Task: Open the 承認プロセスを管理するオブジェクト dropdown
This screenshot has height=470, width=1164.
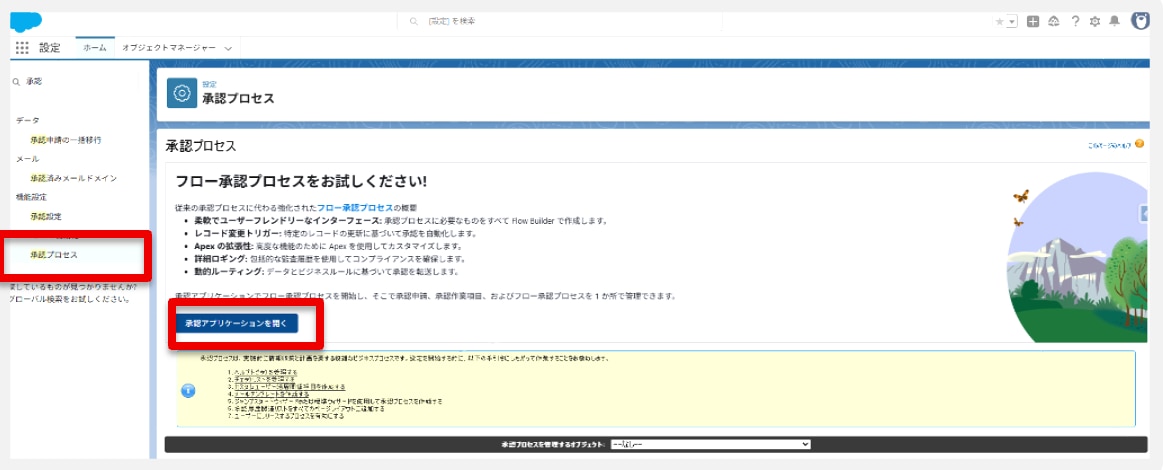Action: [709, 444]
